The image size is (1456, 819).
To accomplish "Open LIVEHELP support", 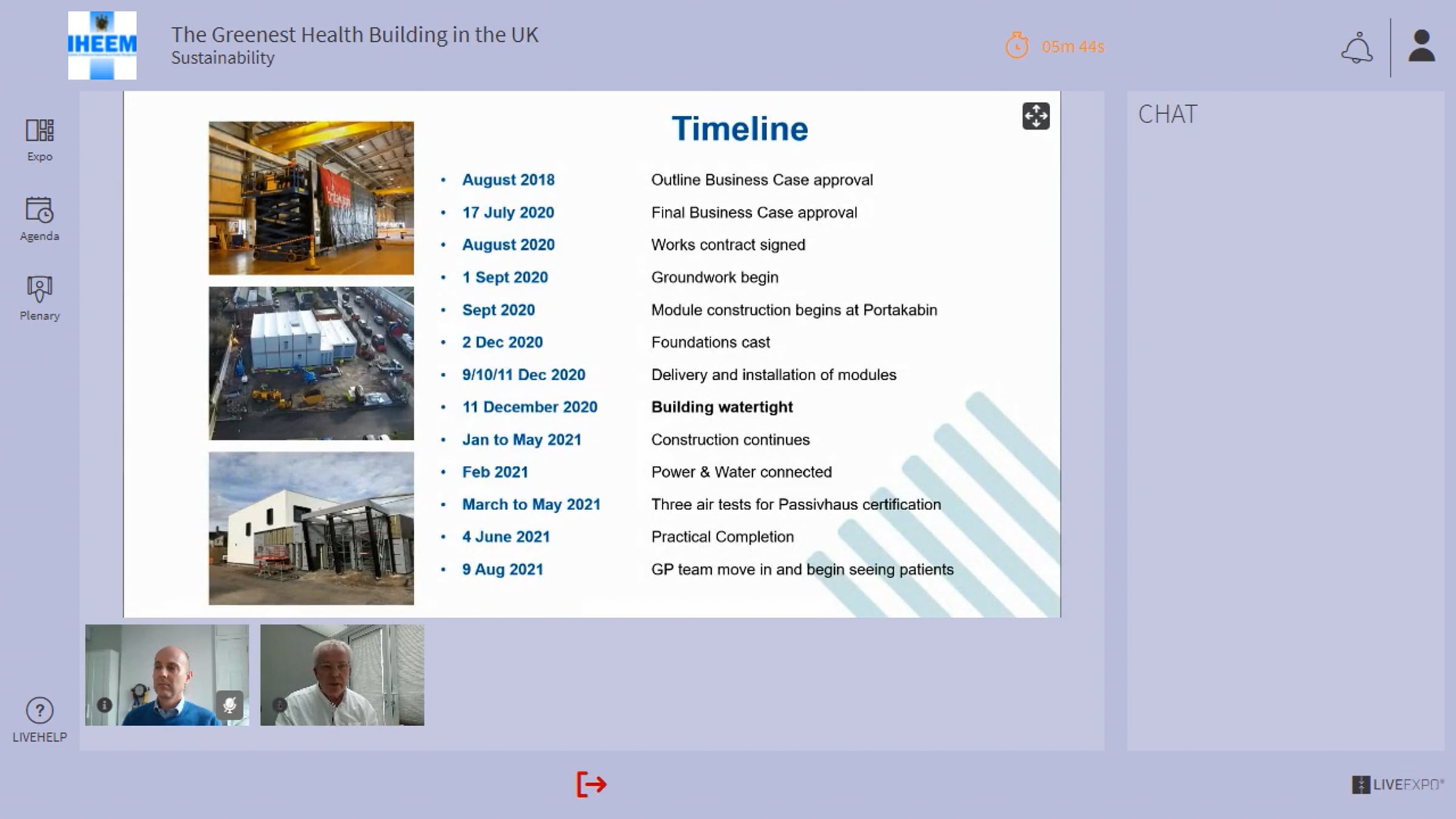I will pyautogui.click(x=39, y=720).
